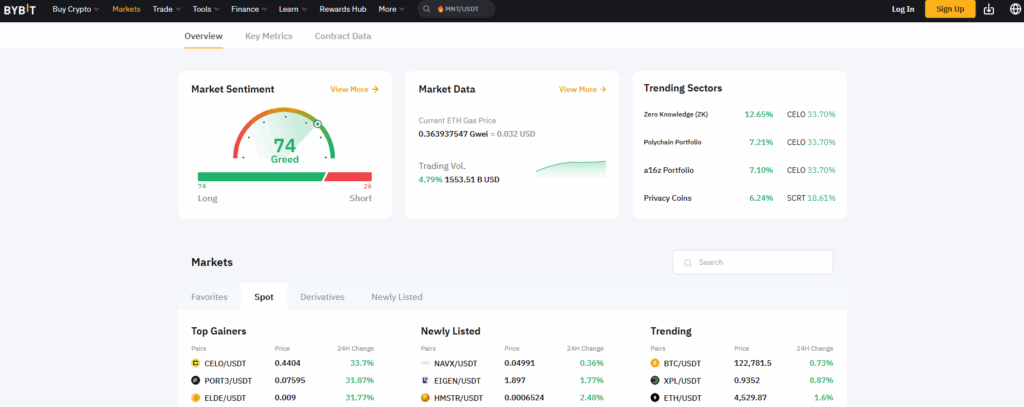Open the Favorites markets tab
The width and height of the screenshot is (1024, 407).
point(209,297)
